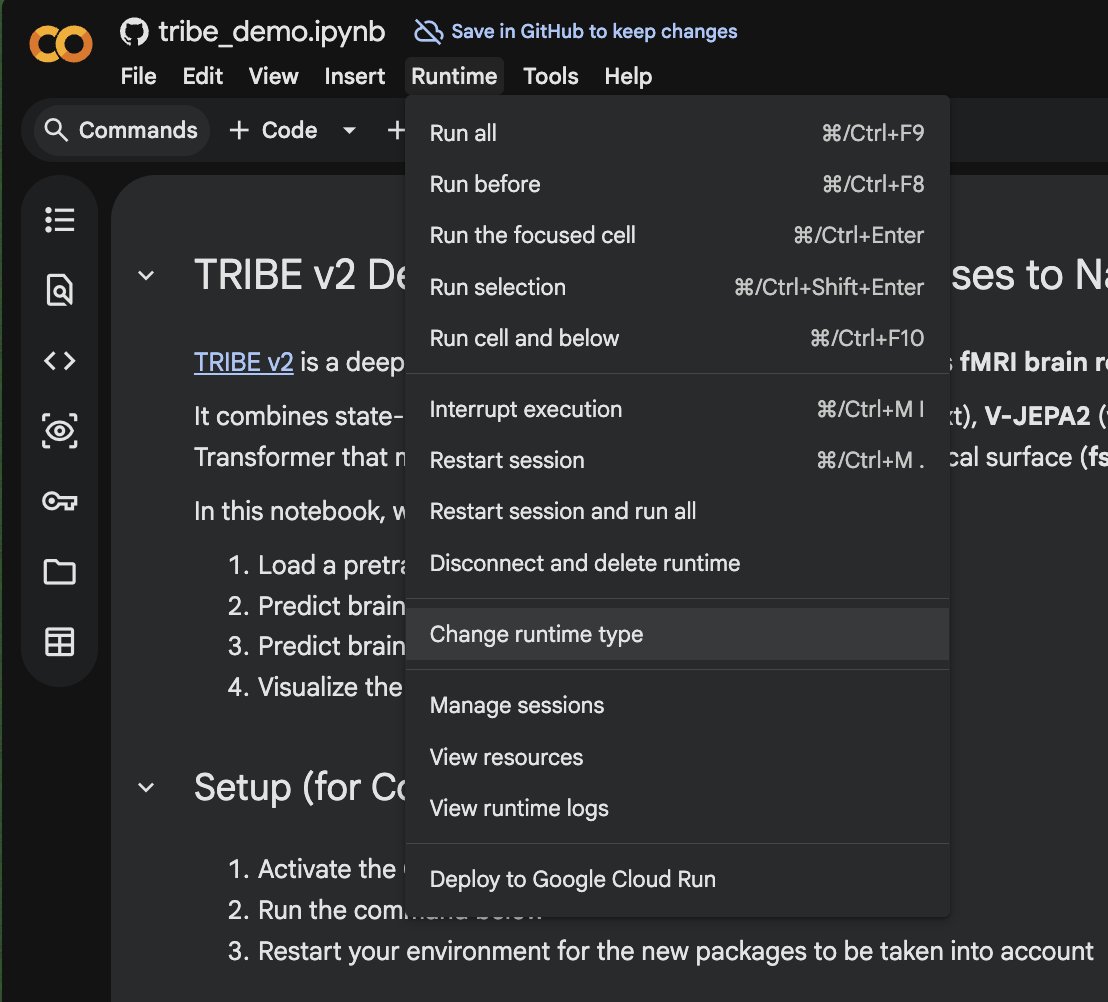The height and width of the screenshot is (1002, 1108).
Task: Select Change runtime type
Action: [x=536, y=635]
